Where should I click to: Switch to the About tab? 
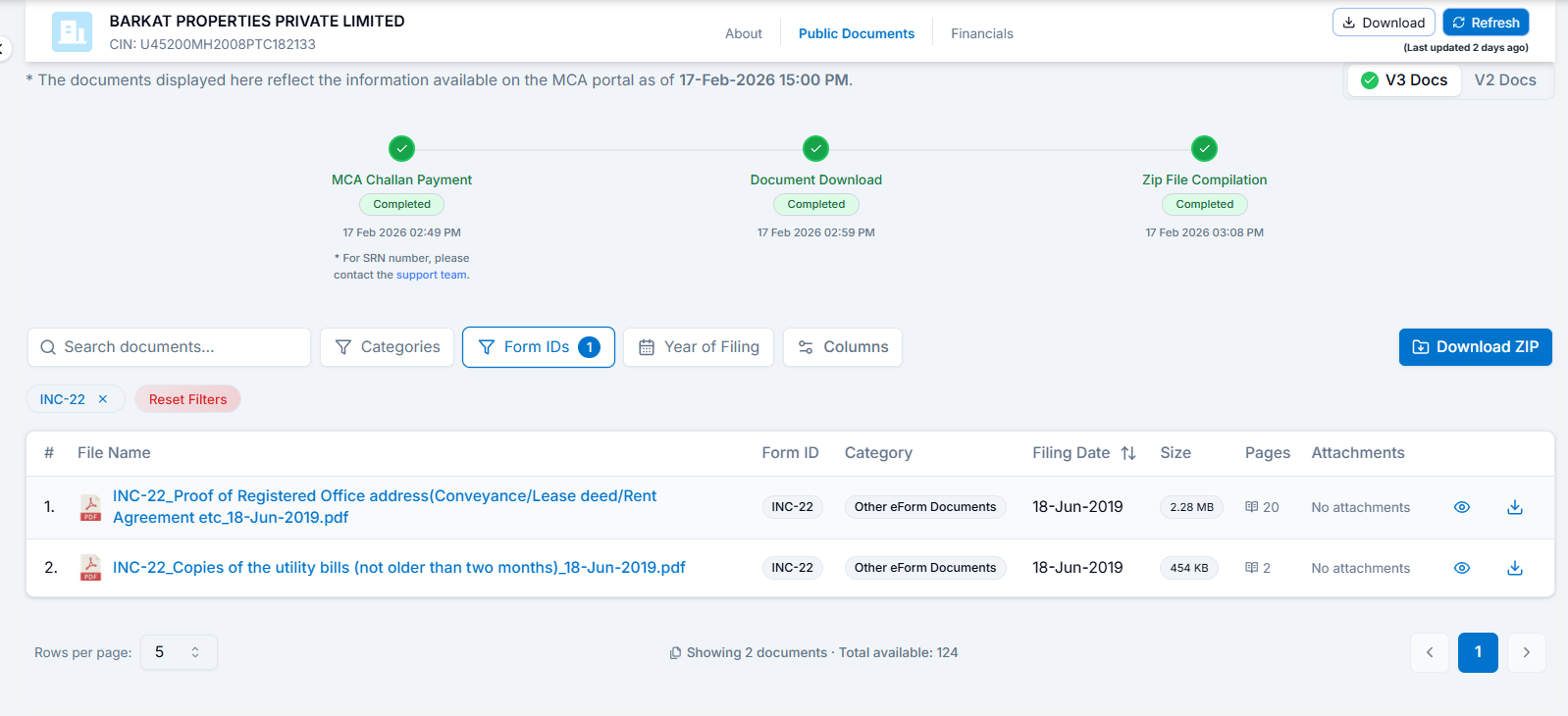743,33
